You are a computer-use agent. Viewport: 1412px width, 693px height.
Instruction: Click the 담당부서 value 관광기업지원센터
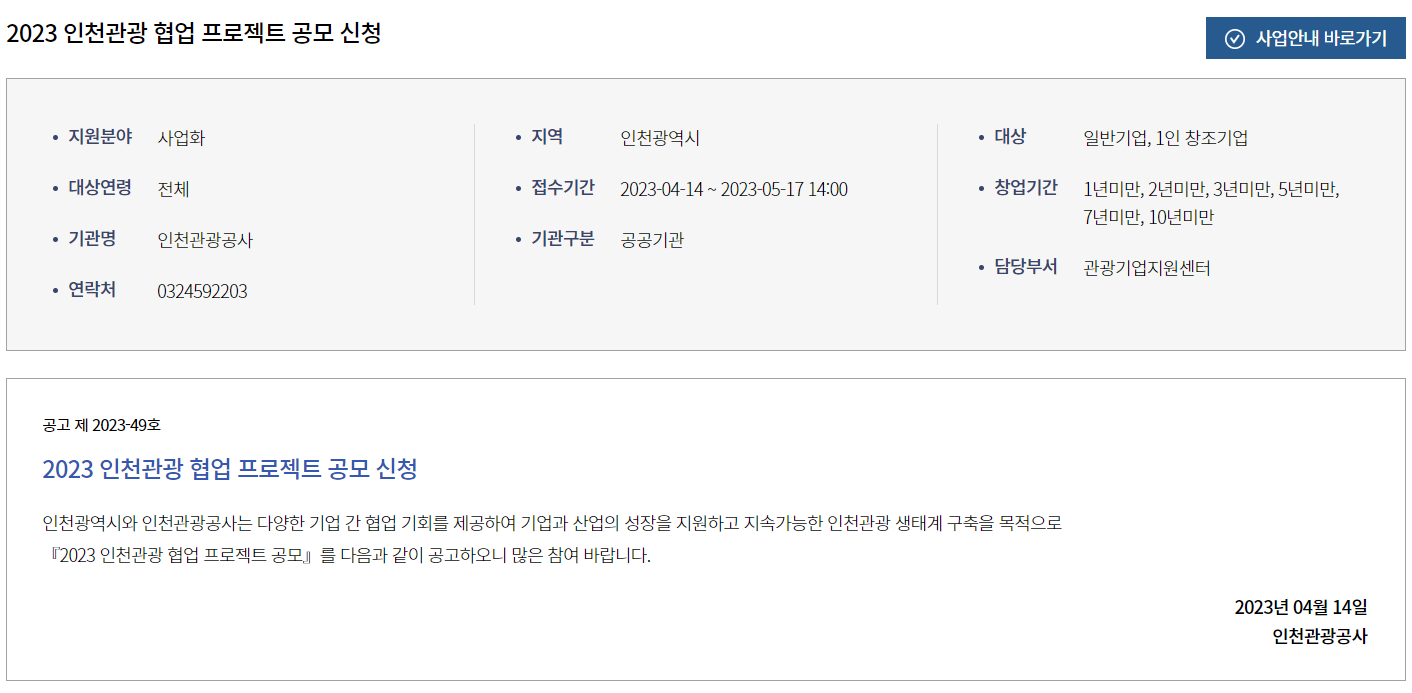[1147, 268]
